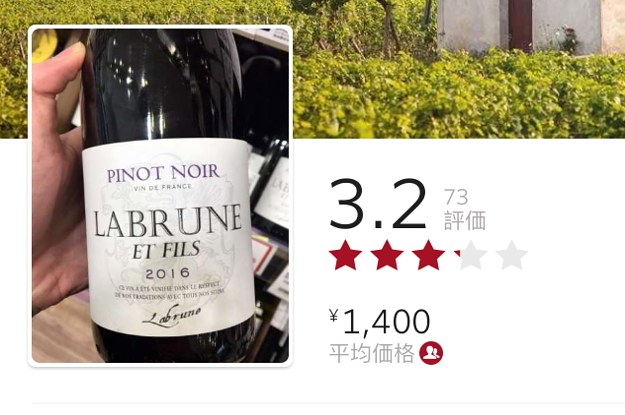Viewport: 625px width, 415px height.
Task: Select the empty fifth gray star
Action: point(512,255)
